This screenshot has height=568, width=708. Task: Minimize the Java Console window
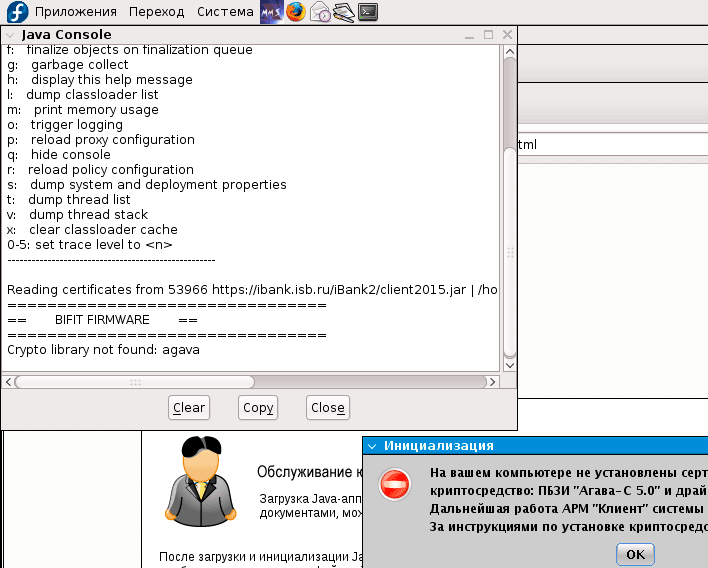coord(470,35)
